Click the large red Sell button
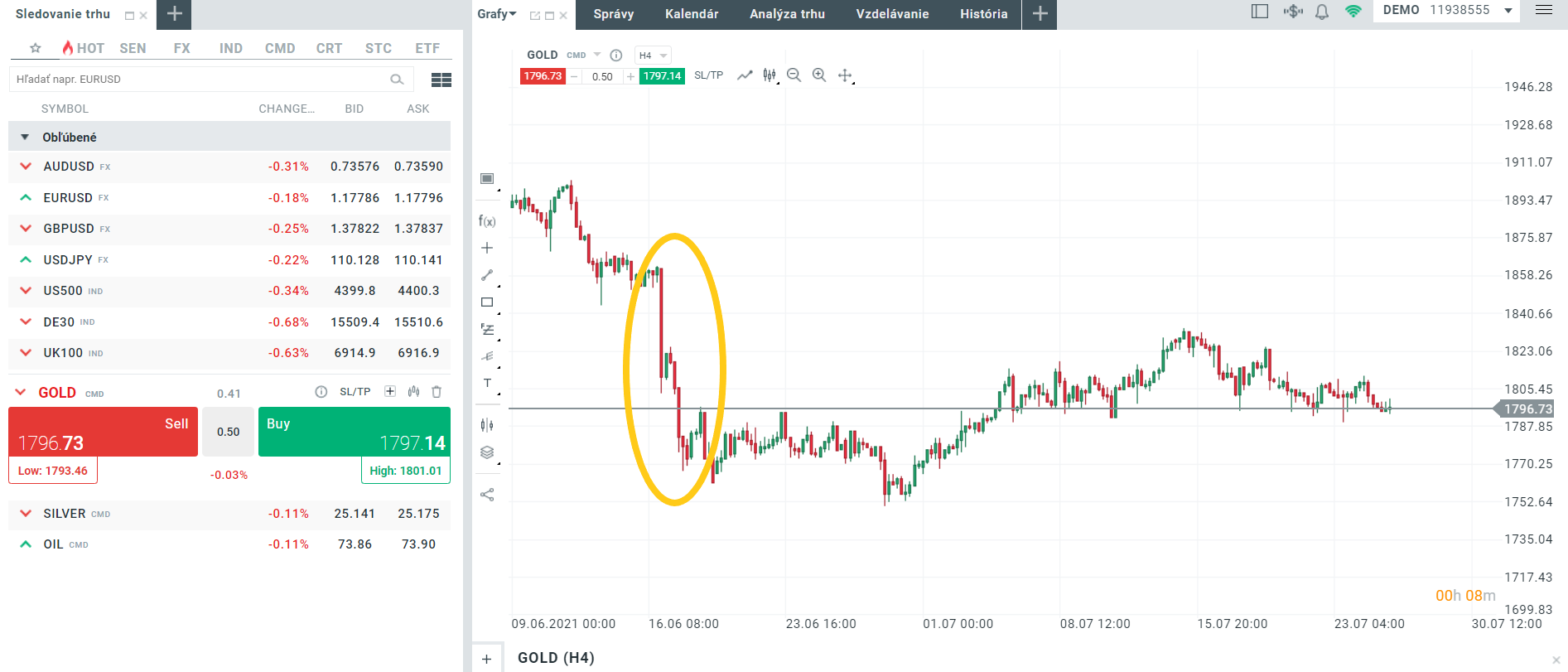 [103, 432]
